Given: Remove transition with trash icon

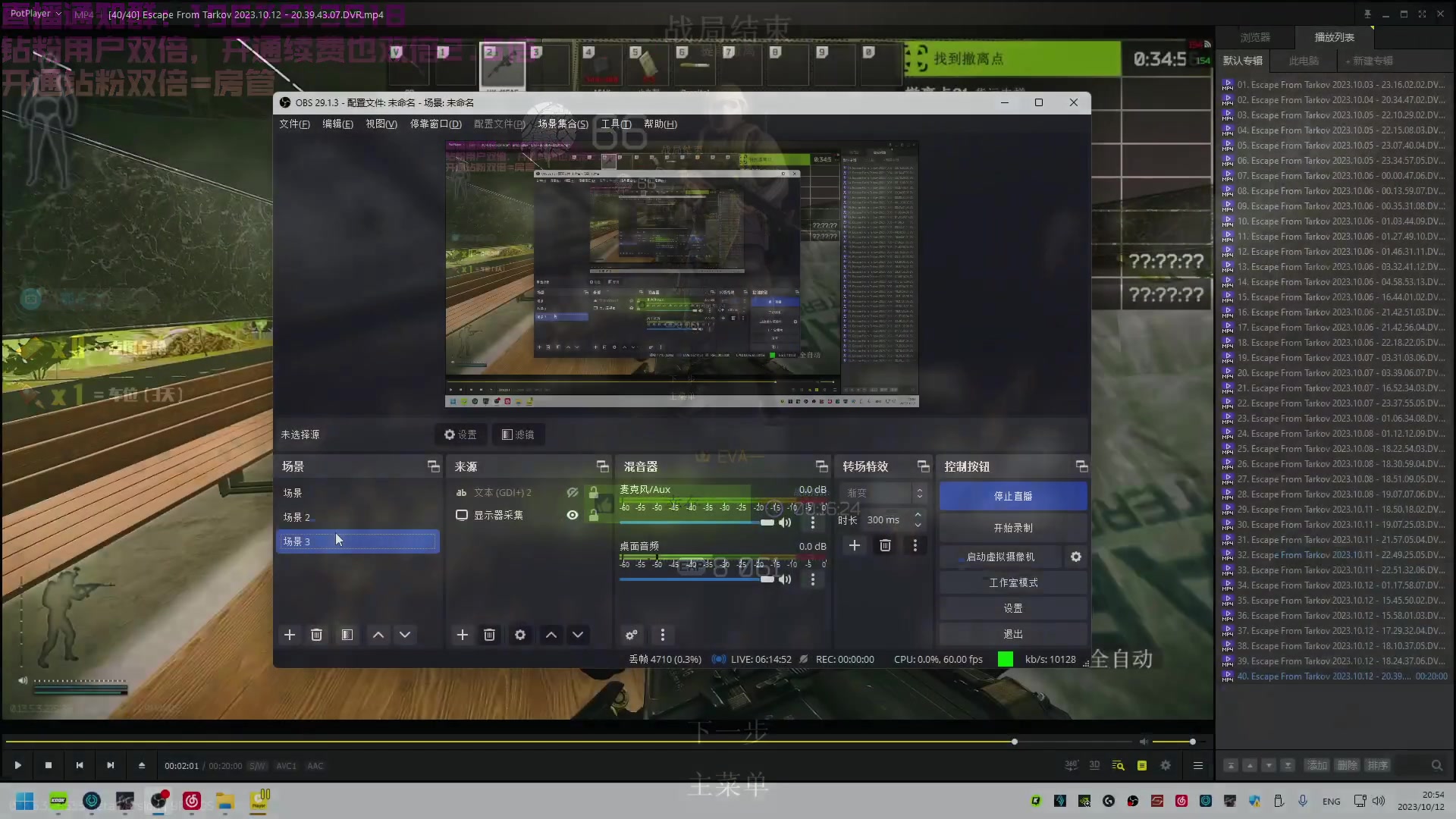Looking at the screenshot, I should [885, 545].
